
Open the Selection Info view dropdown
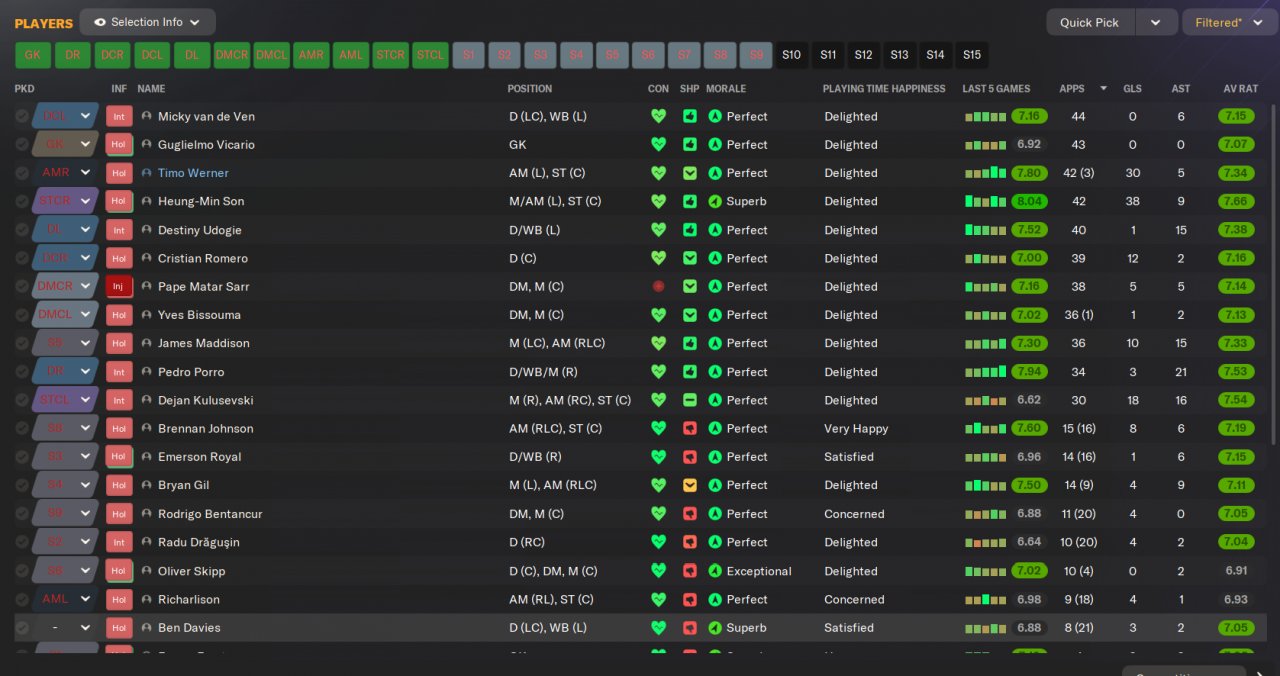pos(147,22)
